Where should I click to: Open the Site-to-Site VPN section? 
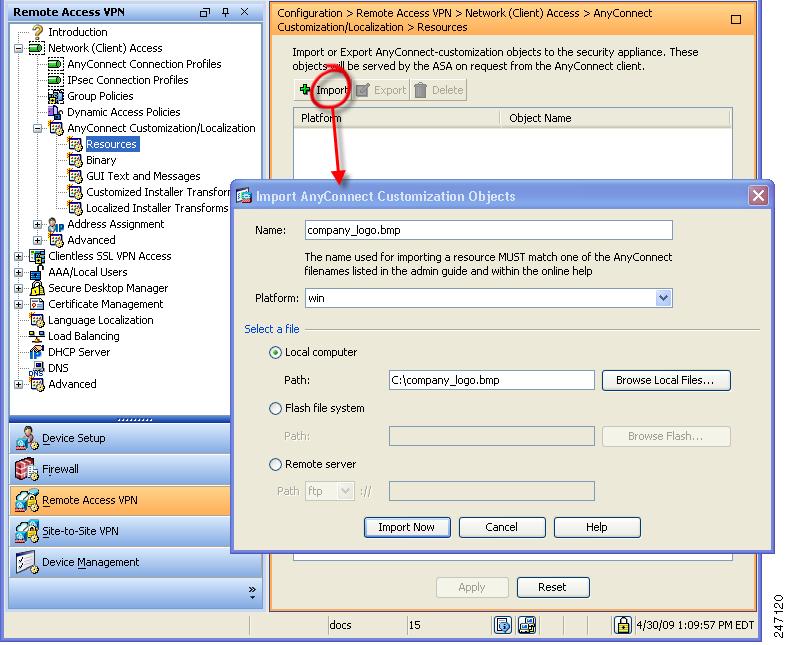point(120,531)
